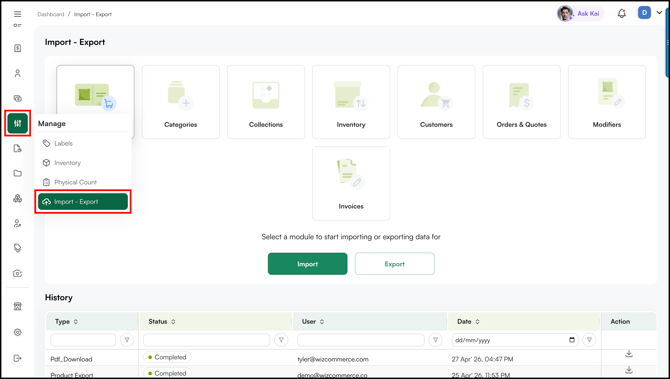The image size is (670, 379).
Task: Click the Manage sliders sidebar icon
Action: pyautogui.click(x=18, y=123)
